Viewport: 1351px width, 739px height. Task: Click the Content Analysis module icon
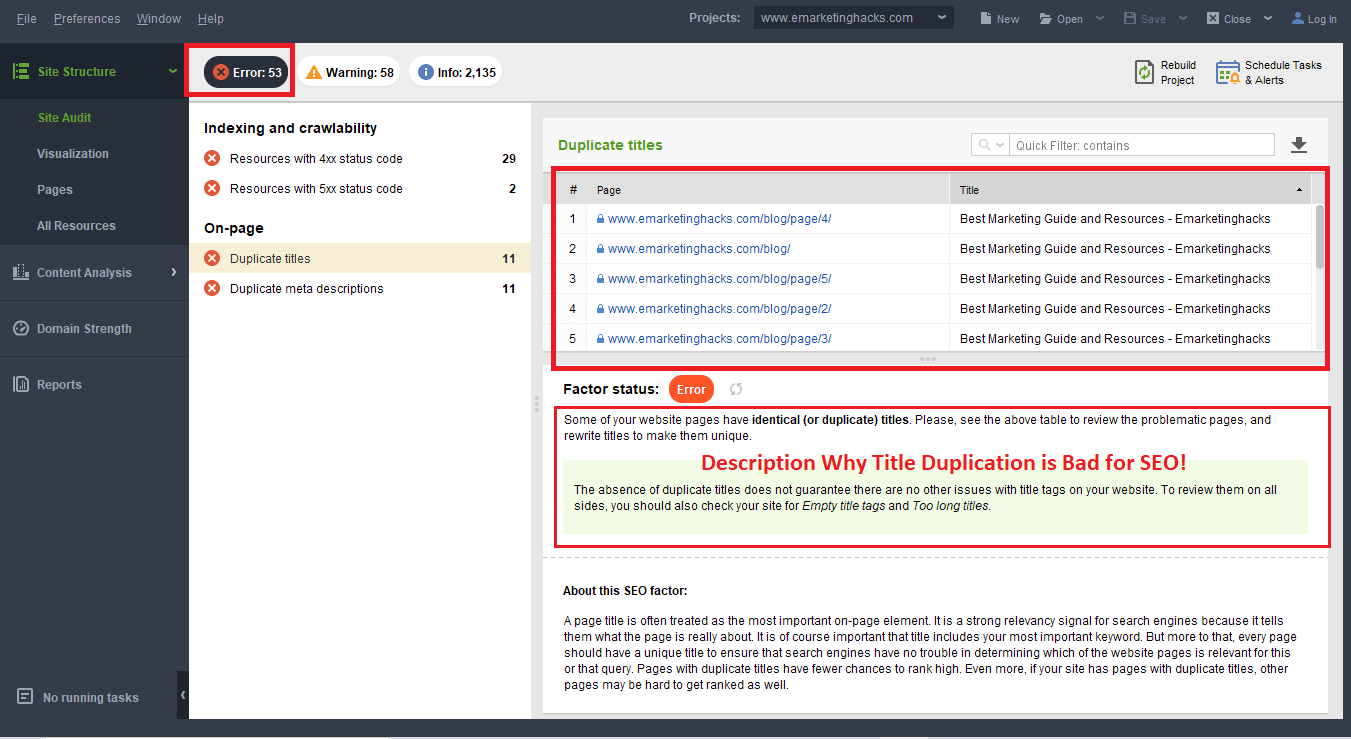tap(20, 272)
